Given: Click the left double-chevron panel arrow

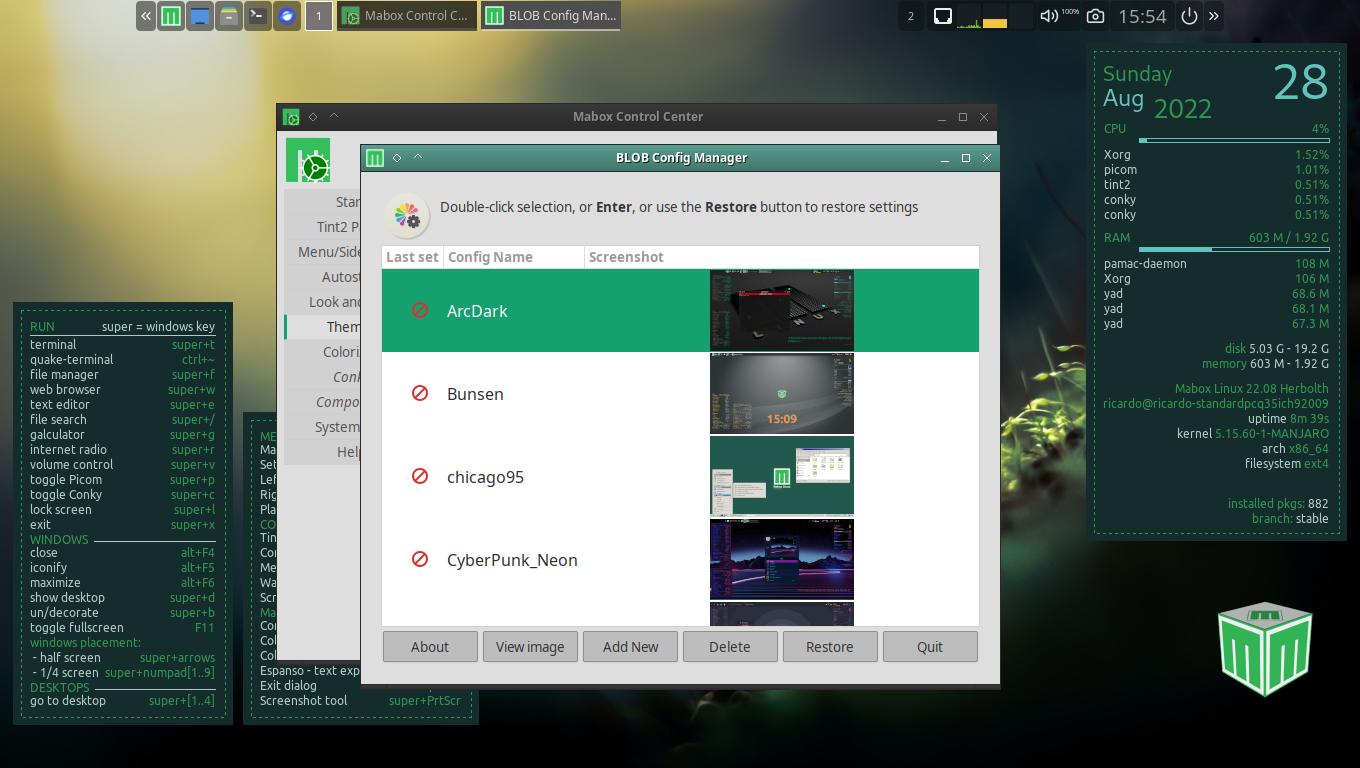Looking at the screenshot, I should (146, 16).
